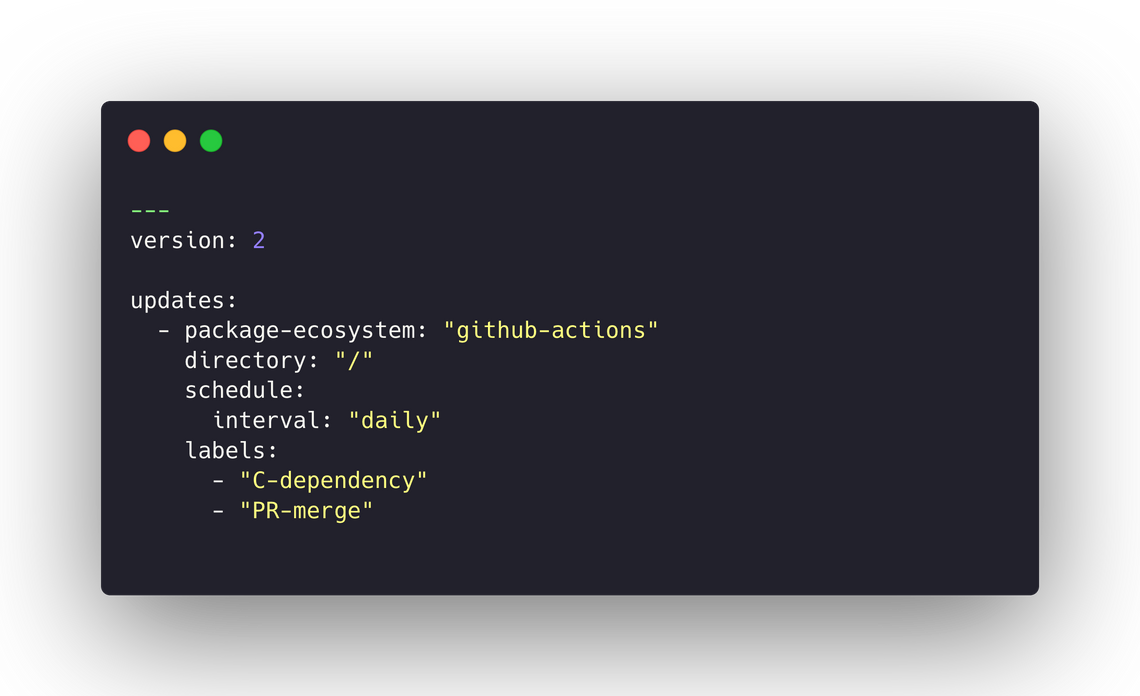Click the "schedule" key
Viewport: 1140px width, 696px height.
pyautogui.click(x=239, y=391)
